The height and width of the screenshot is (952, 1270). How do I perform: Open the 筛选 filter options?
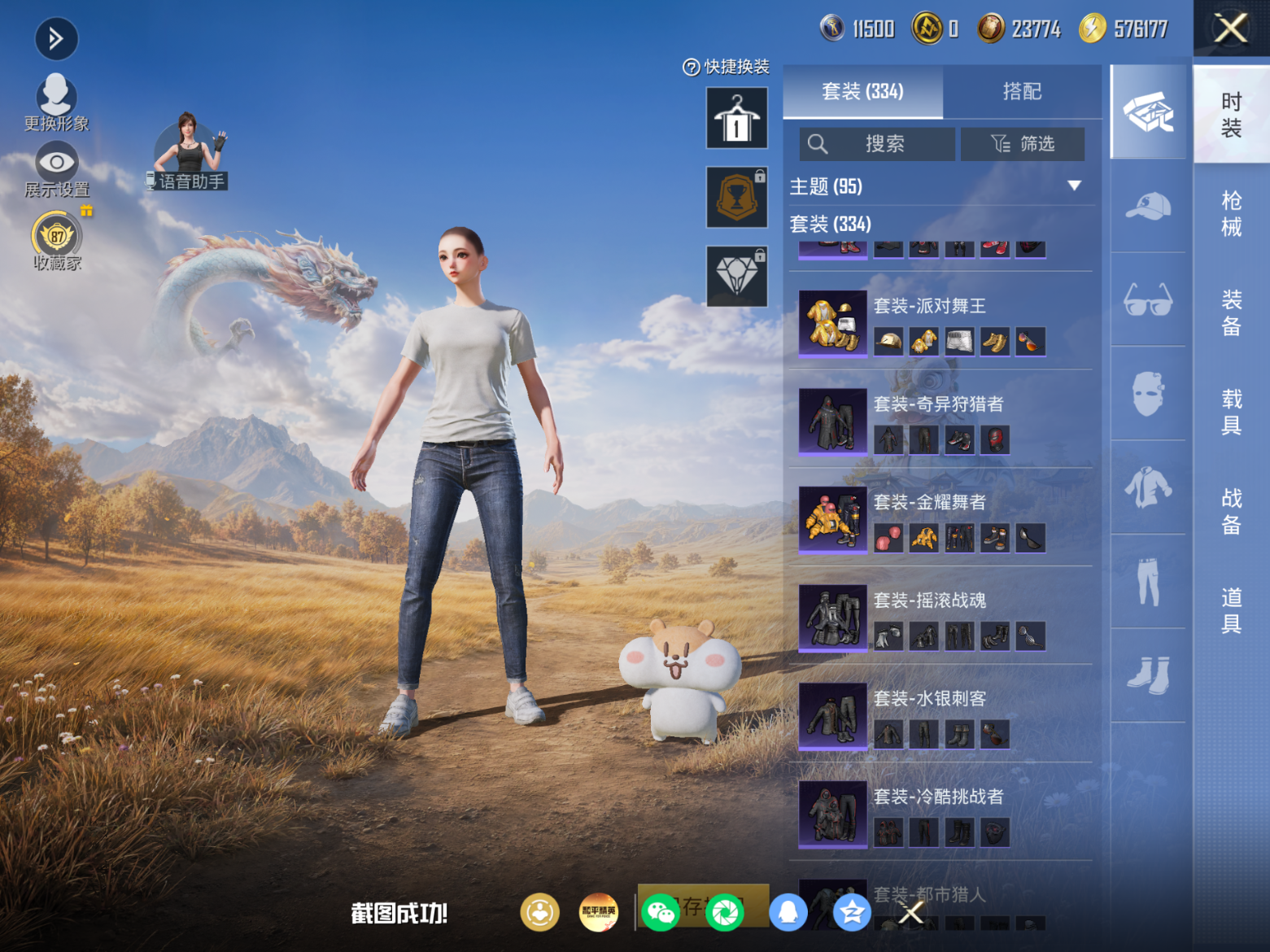pyautogui.click(x=1023, y=144)
